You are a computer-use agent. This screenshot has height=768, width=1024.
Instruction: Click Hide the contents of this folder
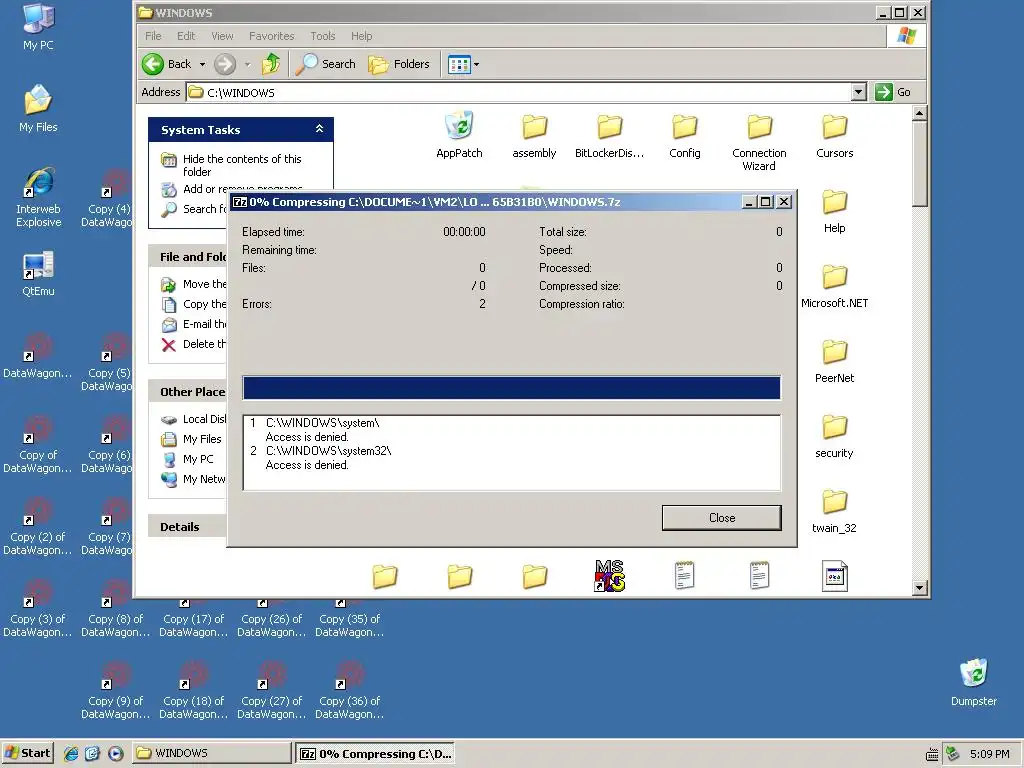tap(231, 165)
